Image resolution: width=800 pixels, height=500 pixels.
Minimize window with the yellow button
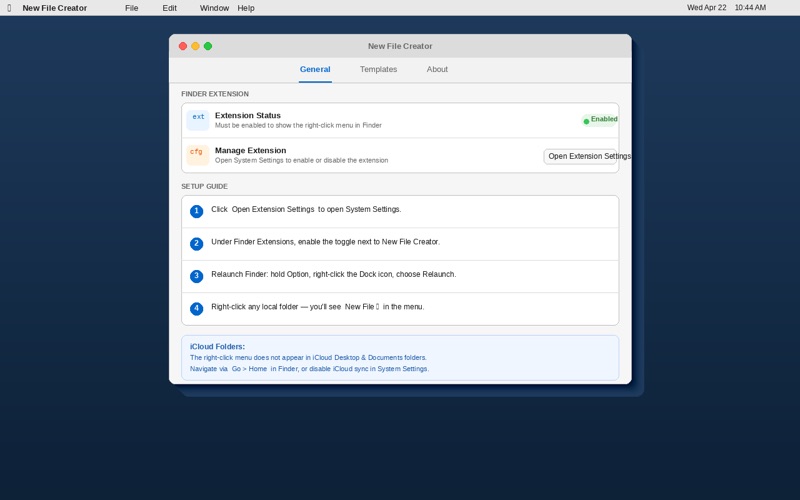coord(195,46)
